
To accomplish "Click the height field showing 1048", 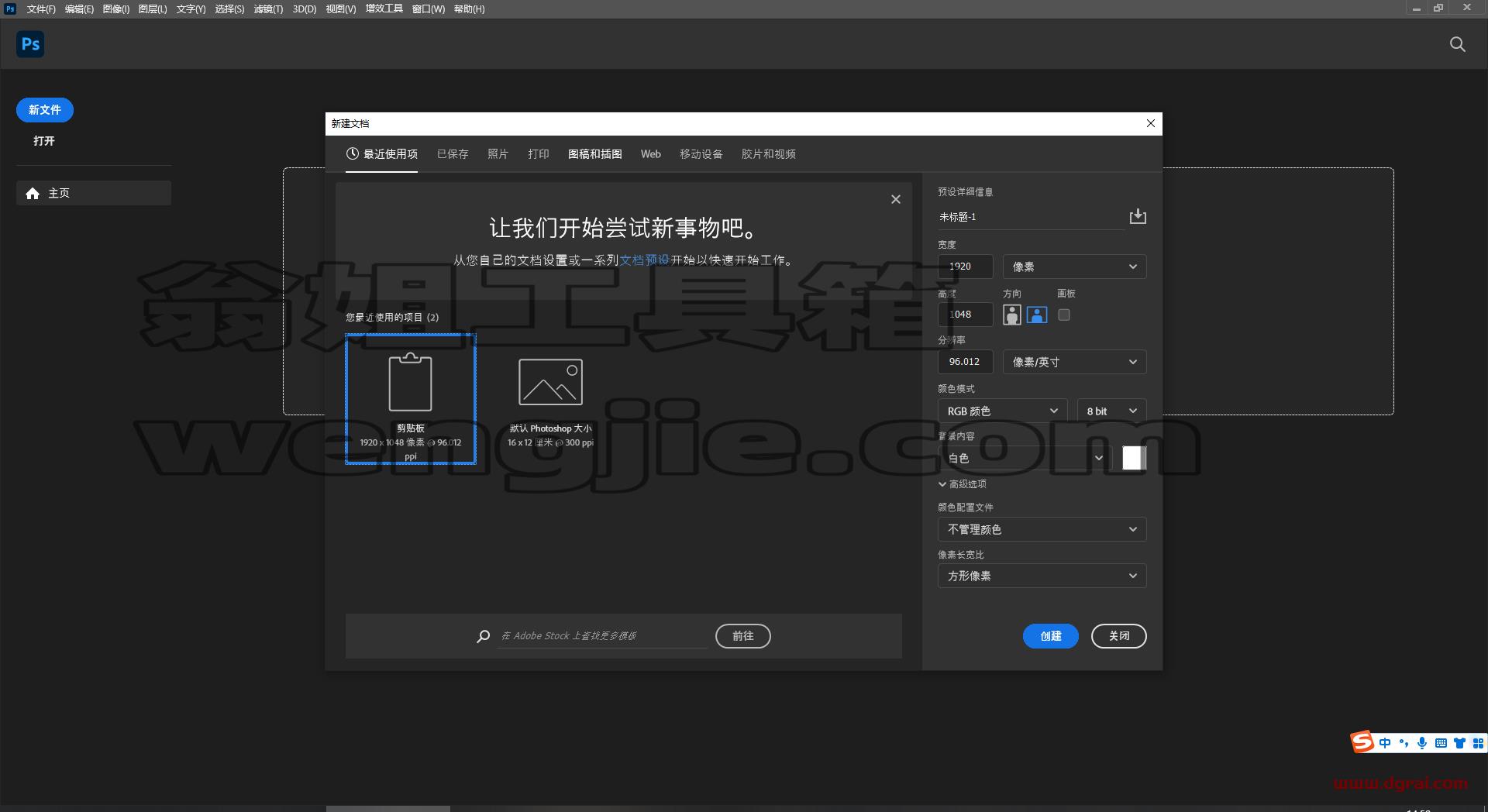I will click(x=965, y=315).
